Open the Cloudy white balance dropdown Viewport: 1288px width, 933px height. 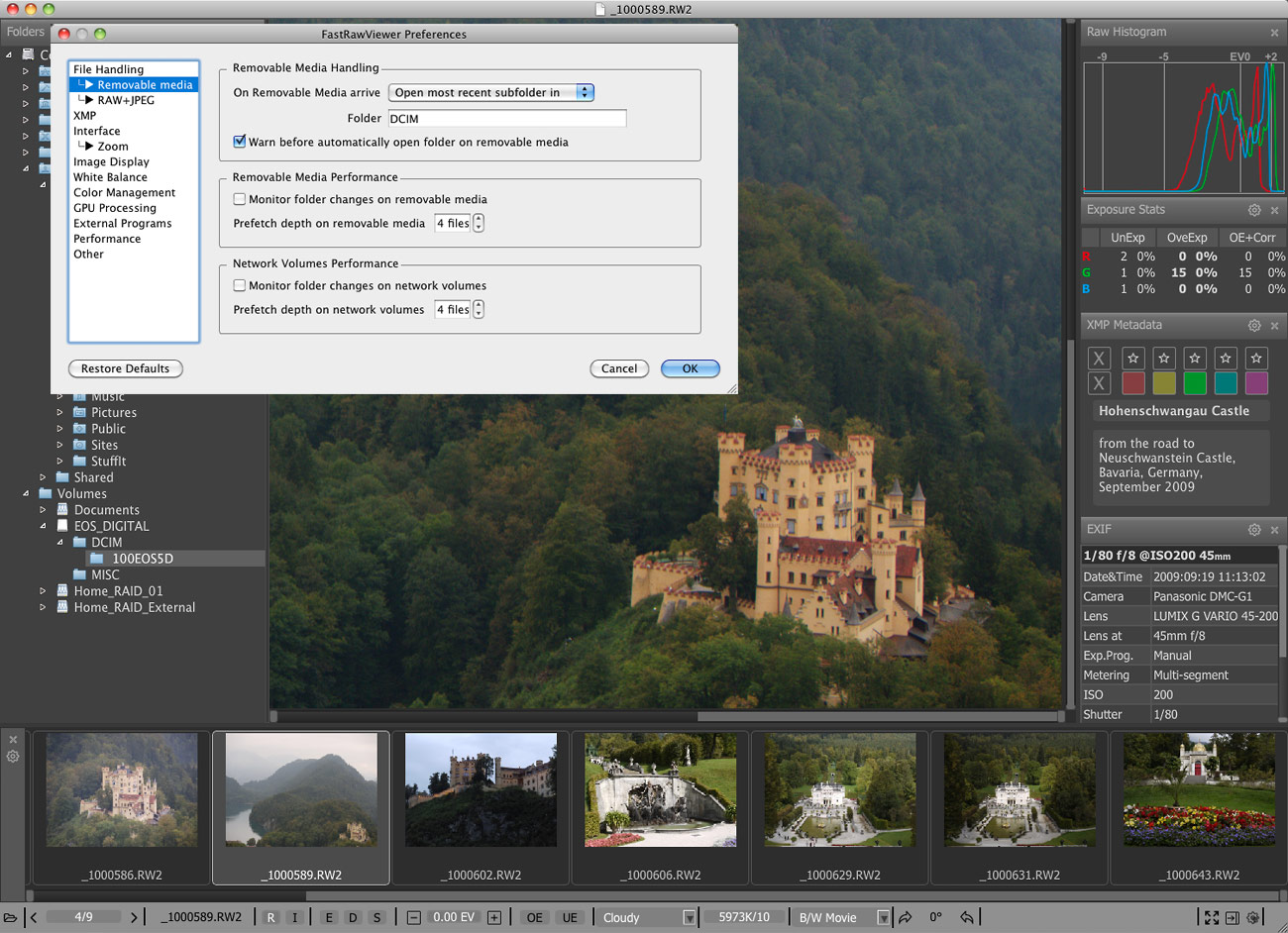coord(648,918)
